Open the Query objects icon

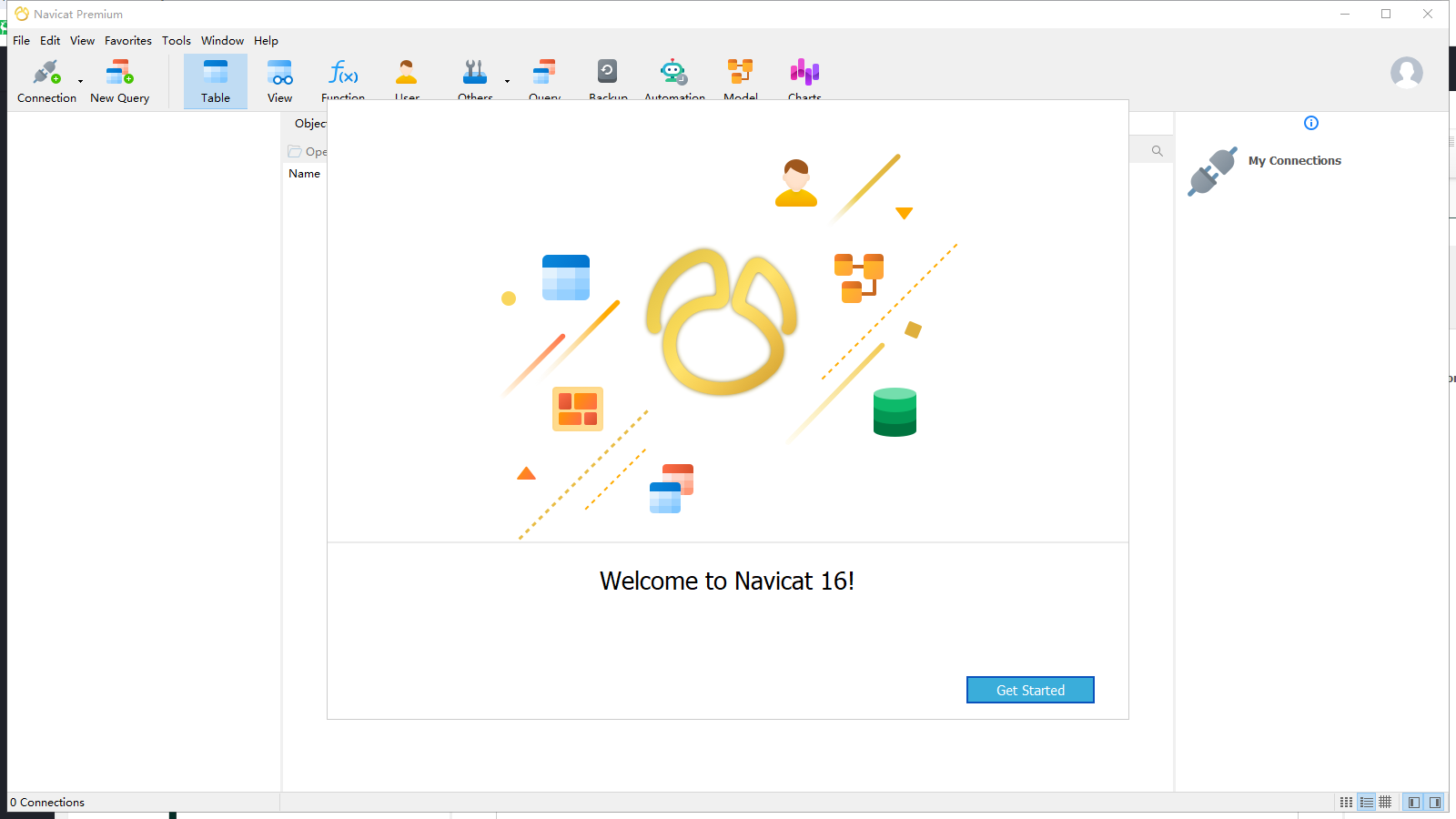[544, 72]
